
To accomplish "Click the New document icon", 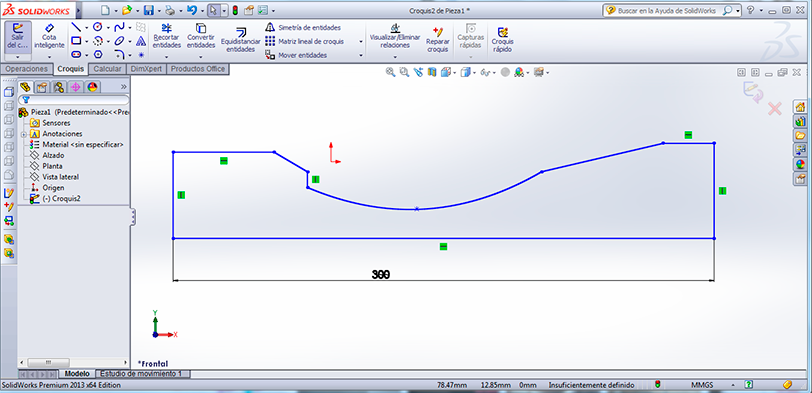I will 106,10.
